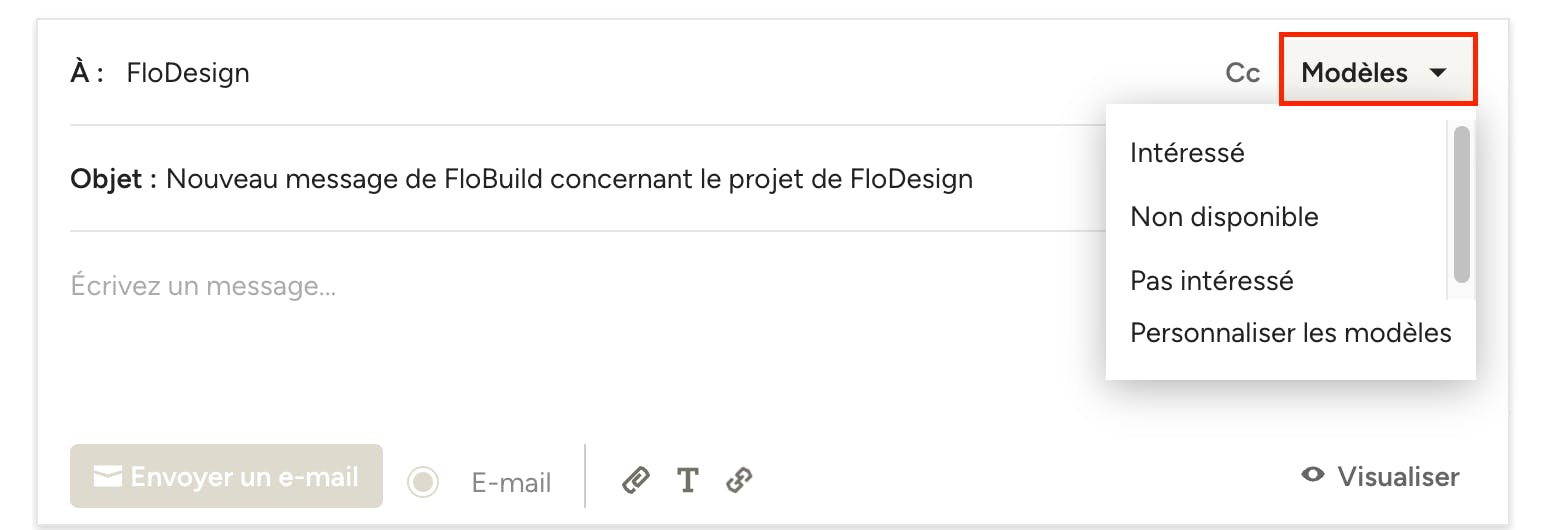The width and height of the screenshot is (1546, 530).
Task: Click the eye icon beside Visualiser
Action: click(x=1313, y=475)
